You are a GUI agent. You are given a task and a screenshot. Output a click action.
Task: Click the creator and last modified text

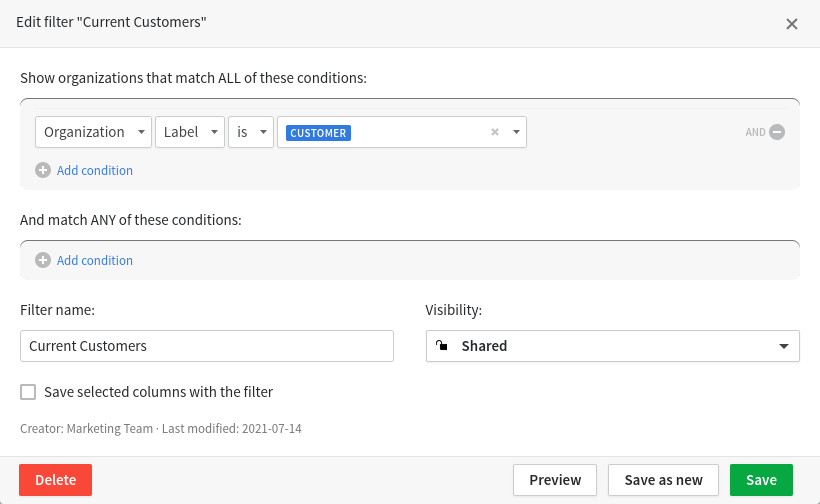[x=161, y=428]
